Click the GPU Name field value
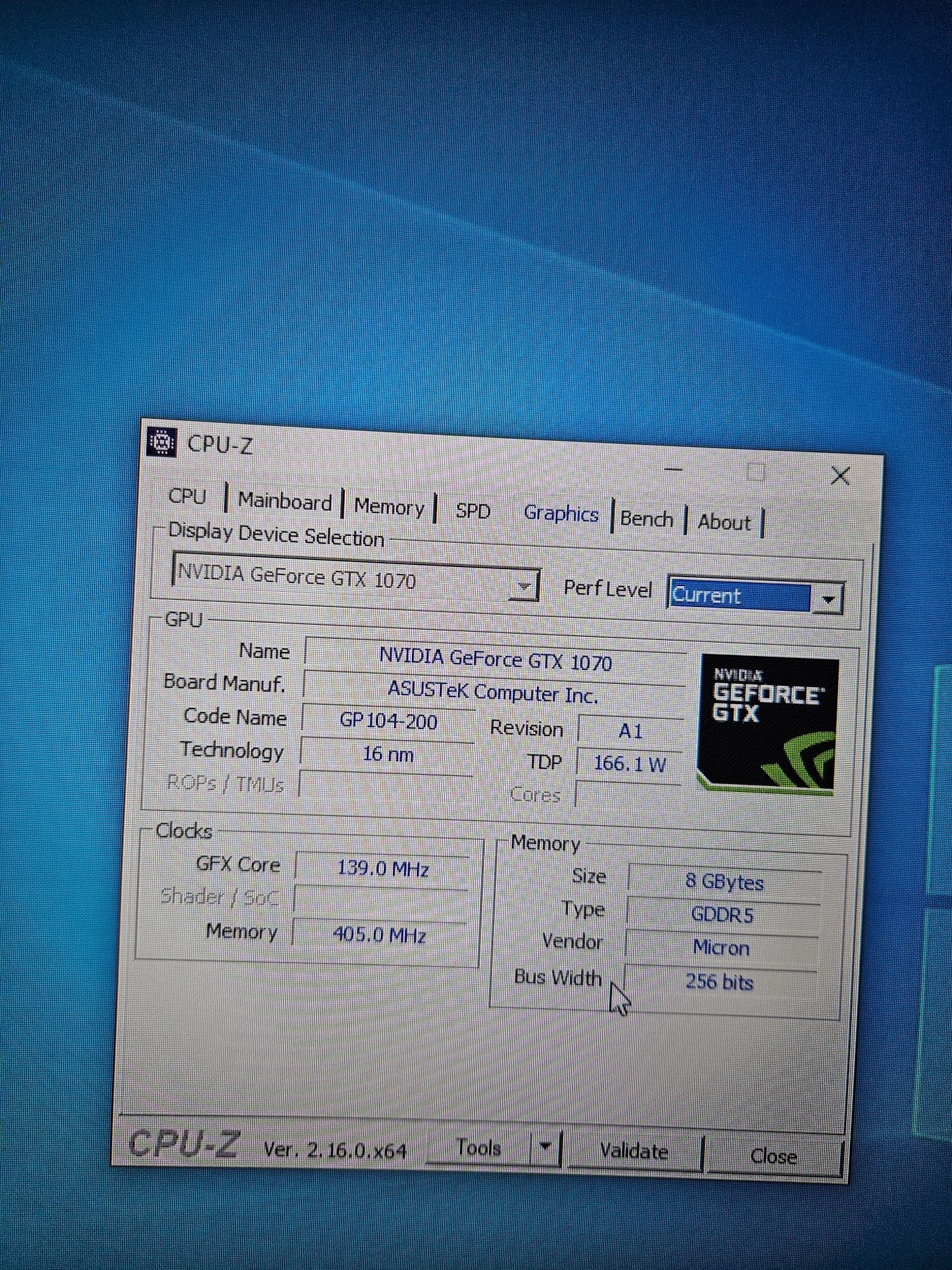The height and width of the screenshot is (1270, 952). pos(495,659)
